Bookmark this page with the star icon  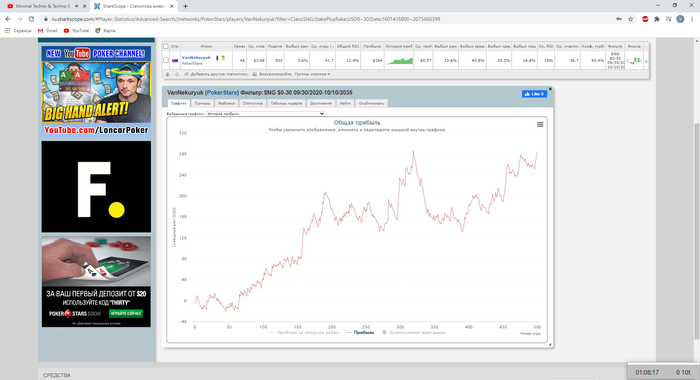(x=630, y=19)
